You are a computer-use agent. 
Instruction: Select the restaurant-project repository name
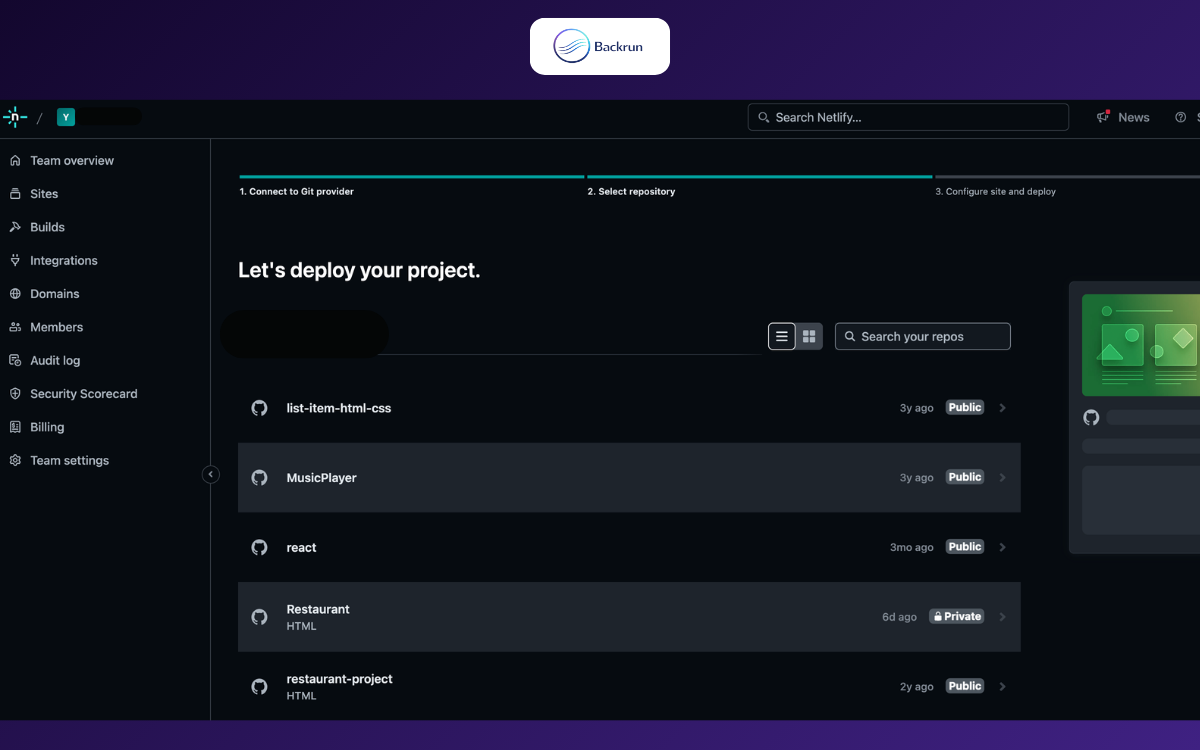(x=339, y=679)
